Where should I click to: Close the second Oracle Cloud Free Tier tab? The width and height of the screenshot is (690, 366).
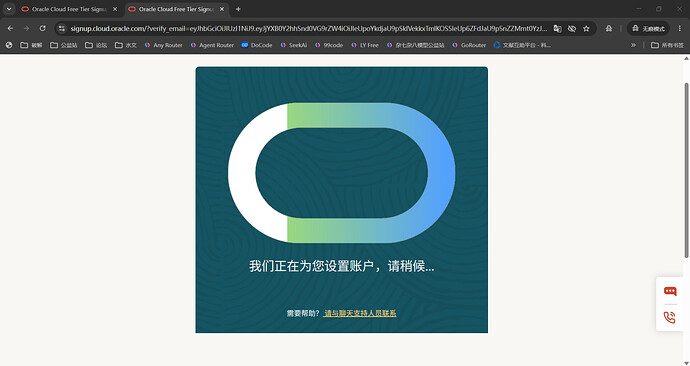coord(222,9)
